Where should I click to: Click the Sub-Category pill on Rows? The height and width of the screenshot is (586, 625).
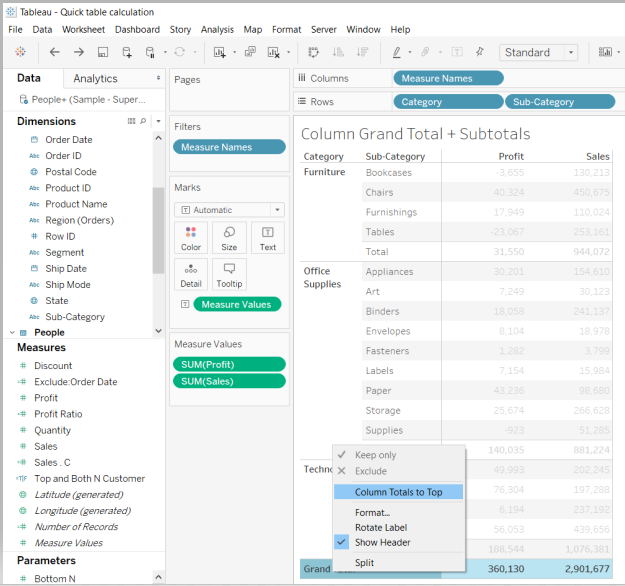(x=560, y=102)
